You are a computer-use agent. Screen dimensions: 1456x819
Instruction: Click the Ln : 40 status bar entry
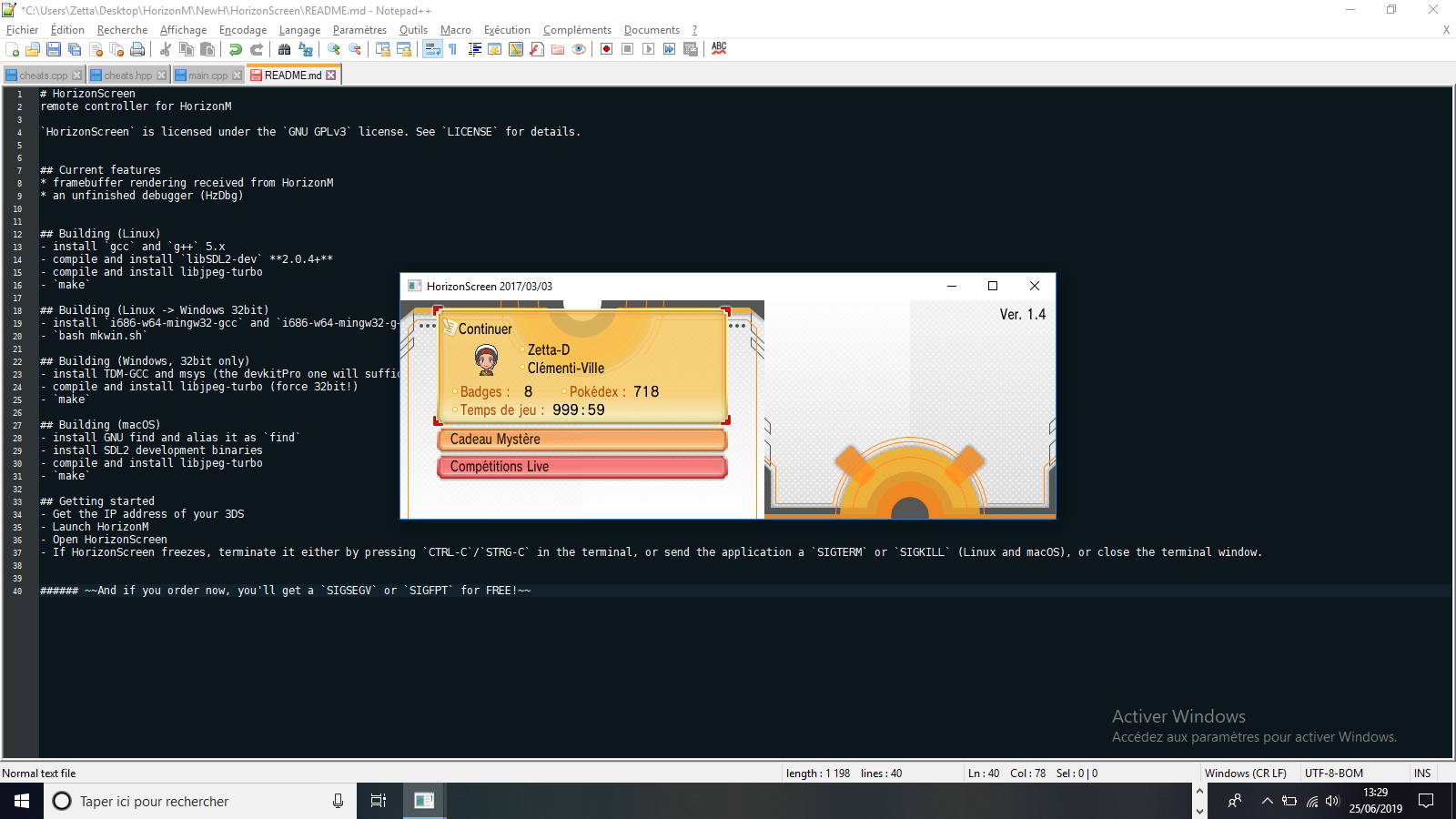(984, 773)
